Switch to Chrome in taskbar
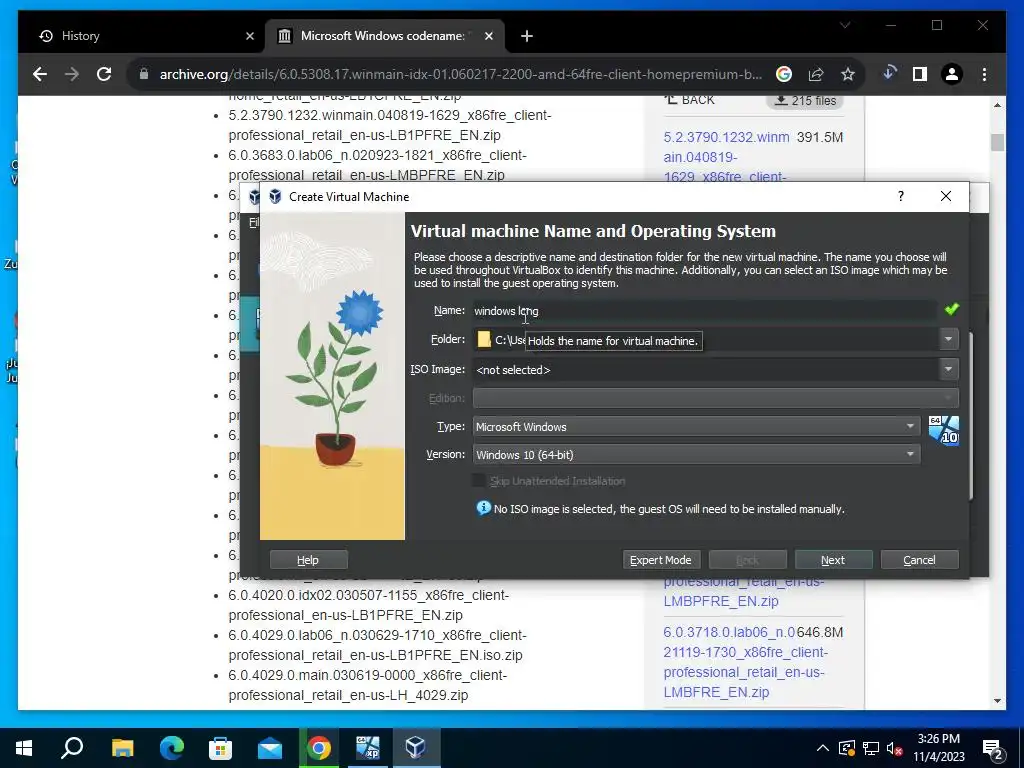The height and width of the screenshot is (768, 1024). coord(319,748)
